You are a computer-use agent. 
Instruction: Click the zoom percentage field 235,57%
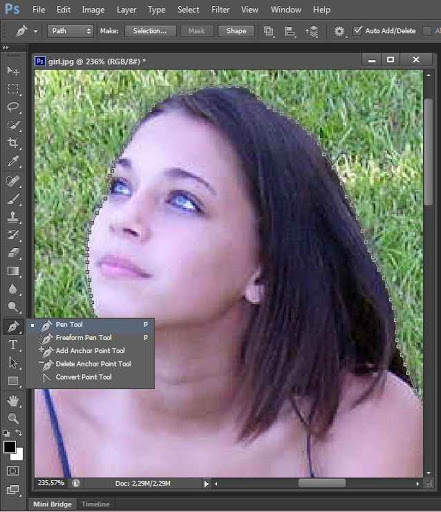(x=51, y=483)
